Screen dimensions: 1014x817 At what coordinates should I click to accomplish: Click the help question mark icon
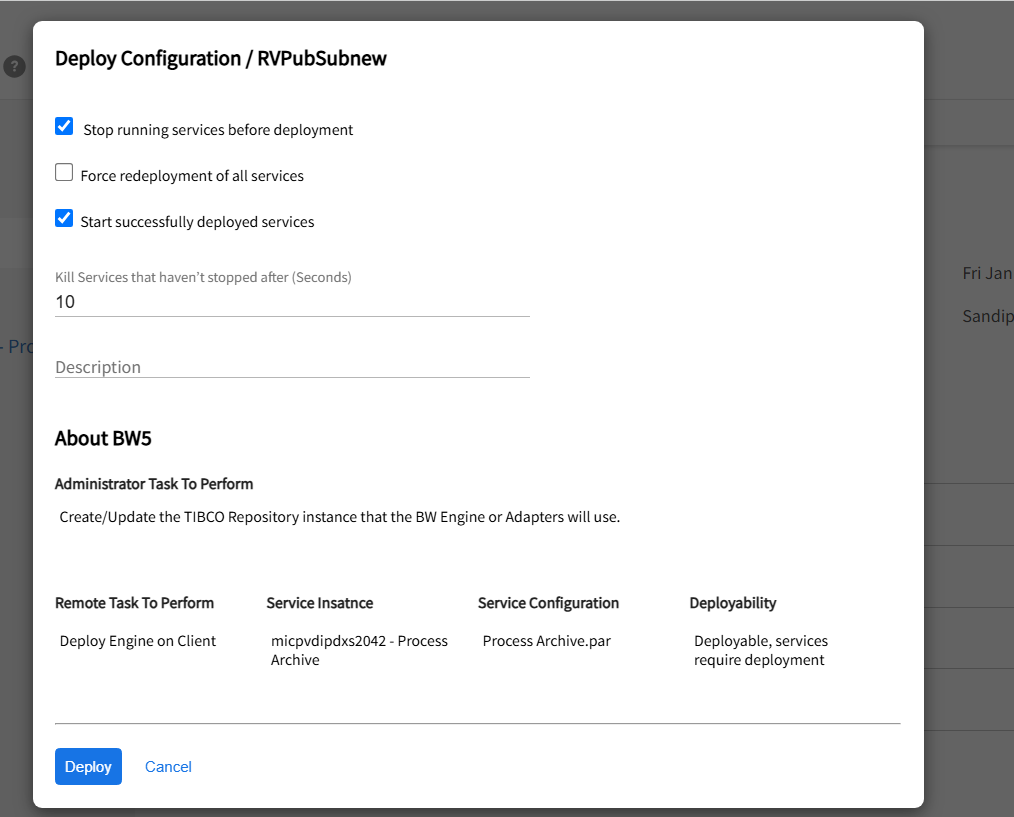point(14,67)
